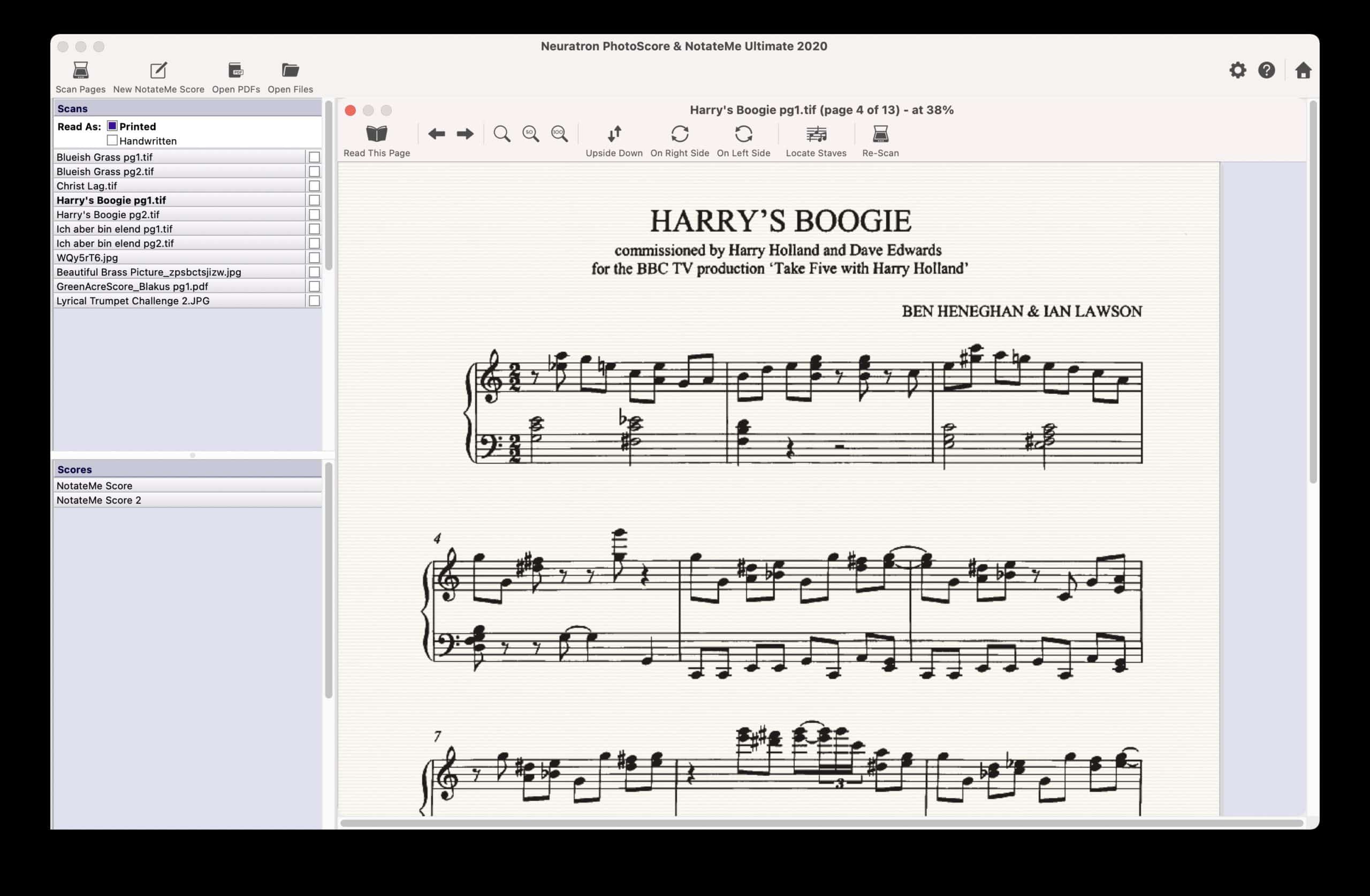Rotate the scan On Right Side

679,134
